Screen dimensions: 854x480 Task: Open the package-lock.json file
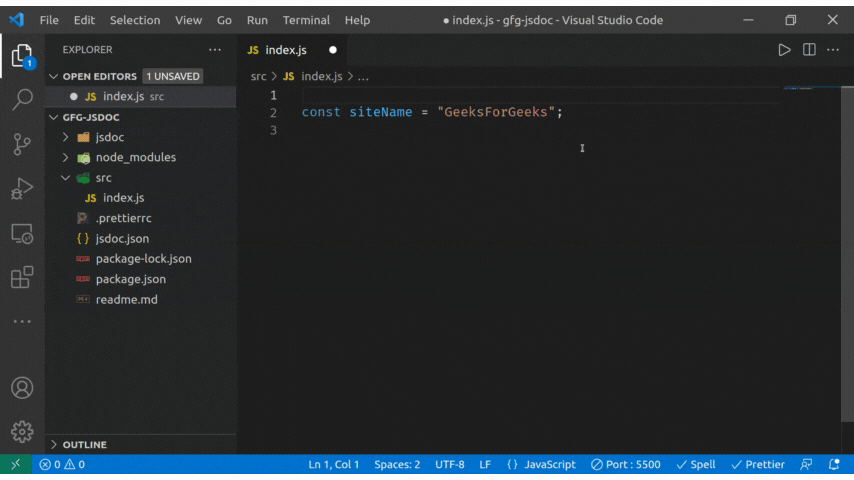tap(141, 259)
